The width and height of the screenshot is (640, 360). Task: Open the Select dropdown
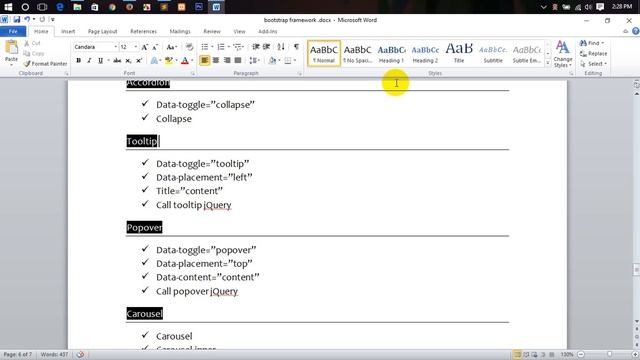(605, 64)
